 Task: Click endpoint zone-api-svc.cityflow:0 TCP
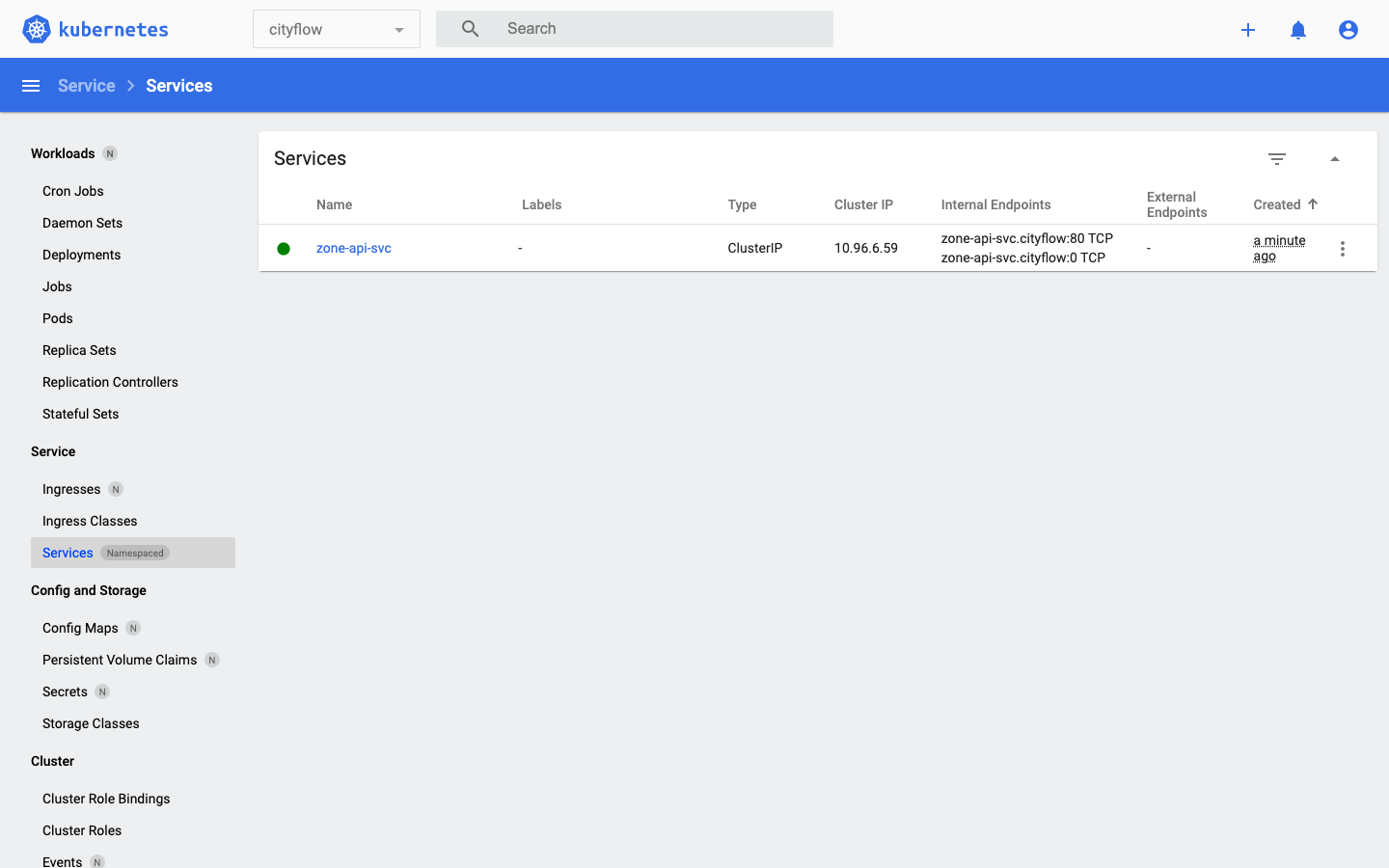1023,258
